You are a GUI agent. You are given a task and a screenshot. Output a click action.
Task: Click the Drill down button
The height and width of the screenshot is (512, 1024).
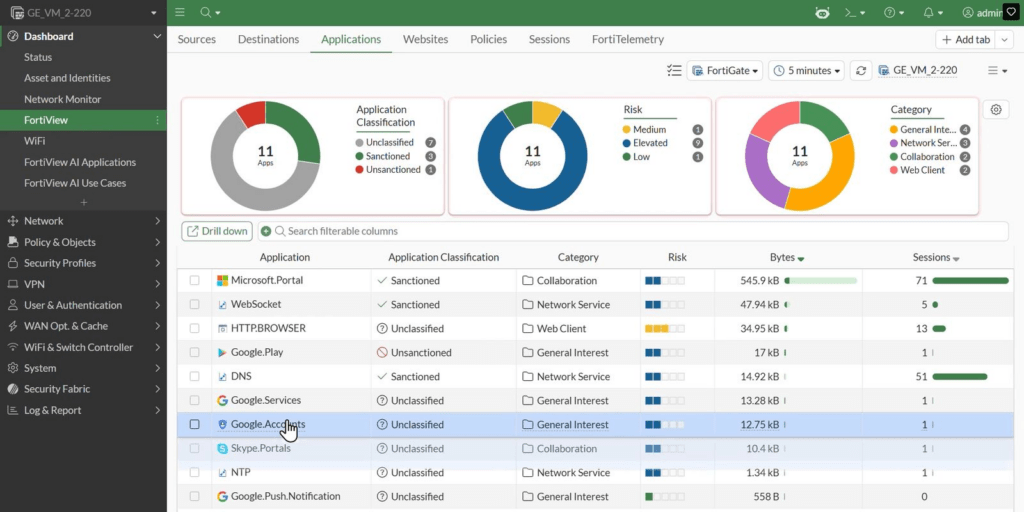(x=217, y=231)
